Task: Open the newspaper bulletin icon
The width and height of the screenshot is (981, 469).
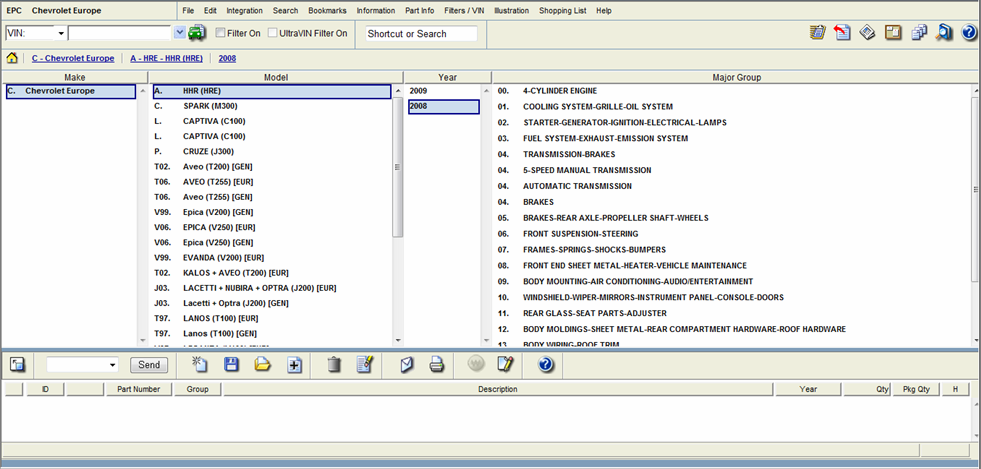Action: point(867,33)
